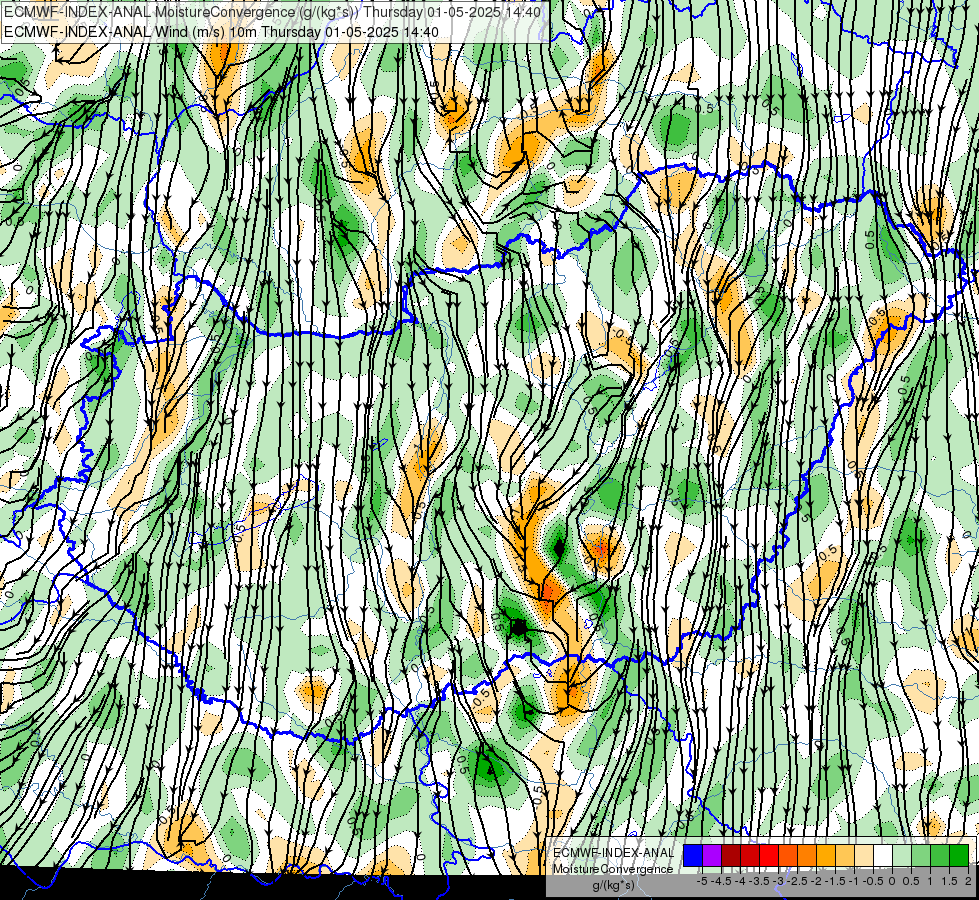Click the 1.5 tick label in the legend
This screenshot has width=979, height=900.
tap(950, 881)
